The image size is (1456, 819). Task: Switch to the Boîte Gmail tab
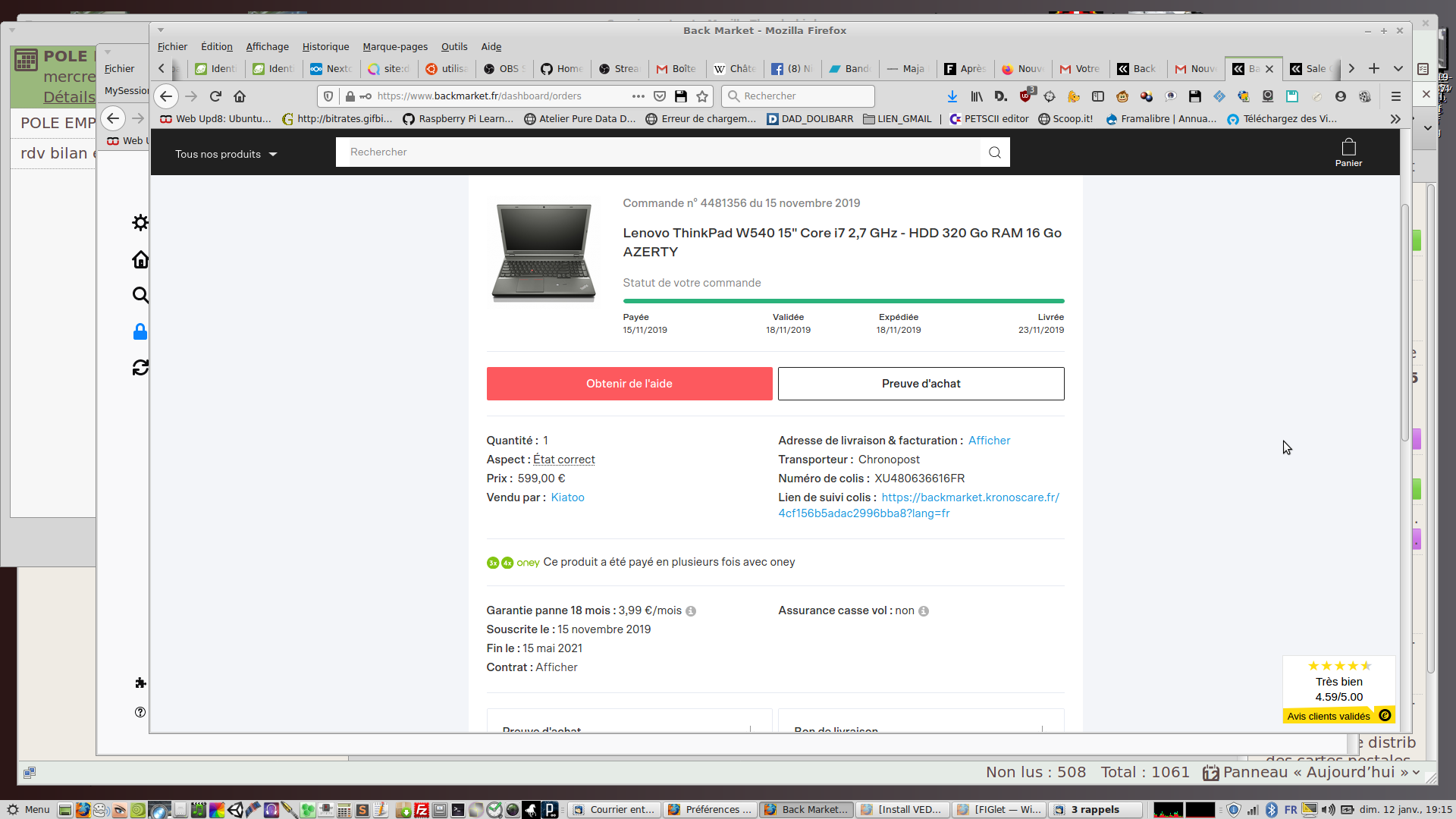point(676,68)
